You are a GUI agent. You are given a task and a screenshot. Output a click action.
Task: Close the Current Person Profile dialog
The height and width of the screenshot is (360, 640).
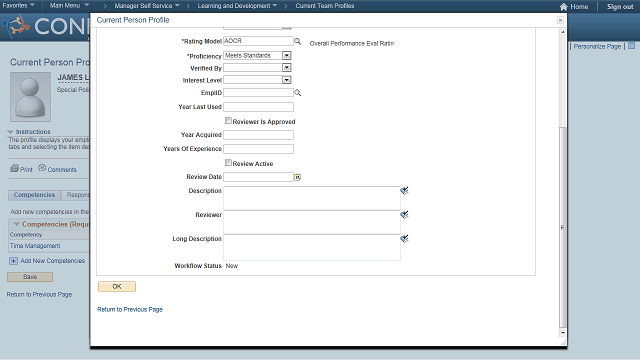[x=560, y=20]
